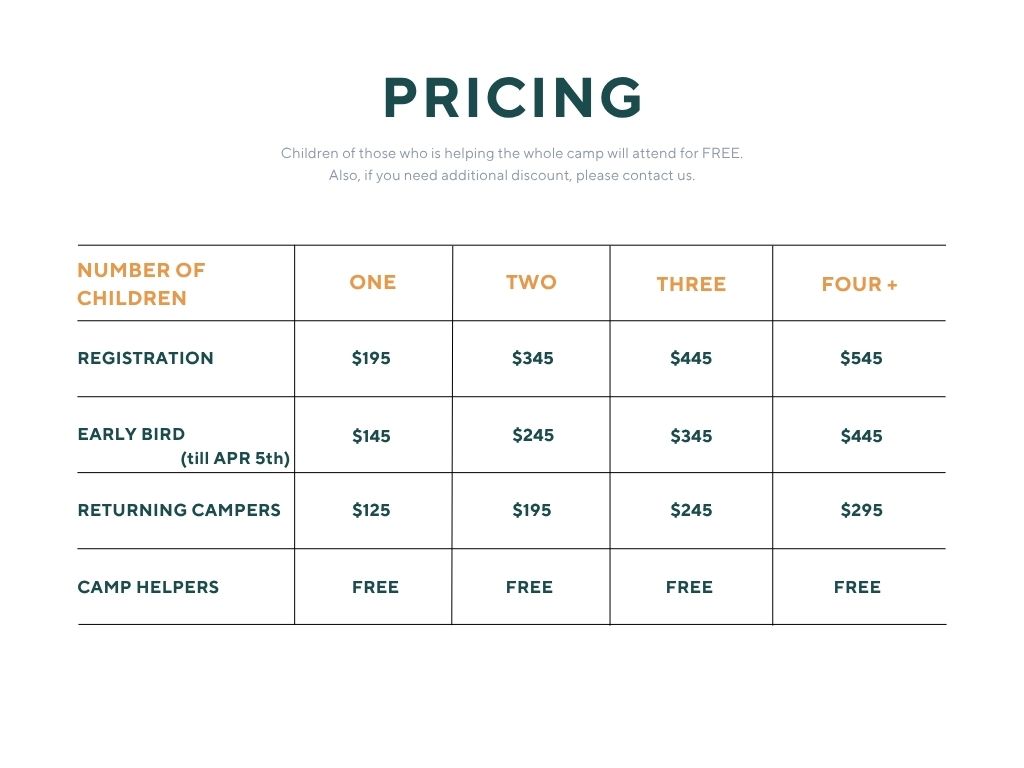Click the 'FOUR +' column header
This screenshot has height=768, width=1024.
point(859,285)
